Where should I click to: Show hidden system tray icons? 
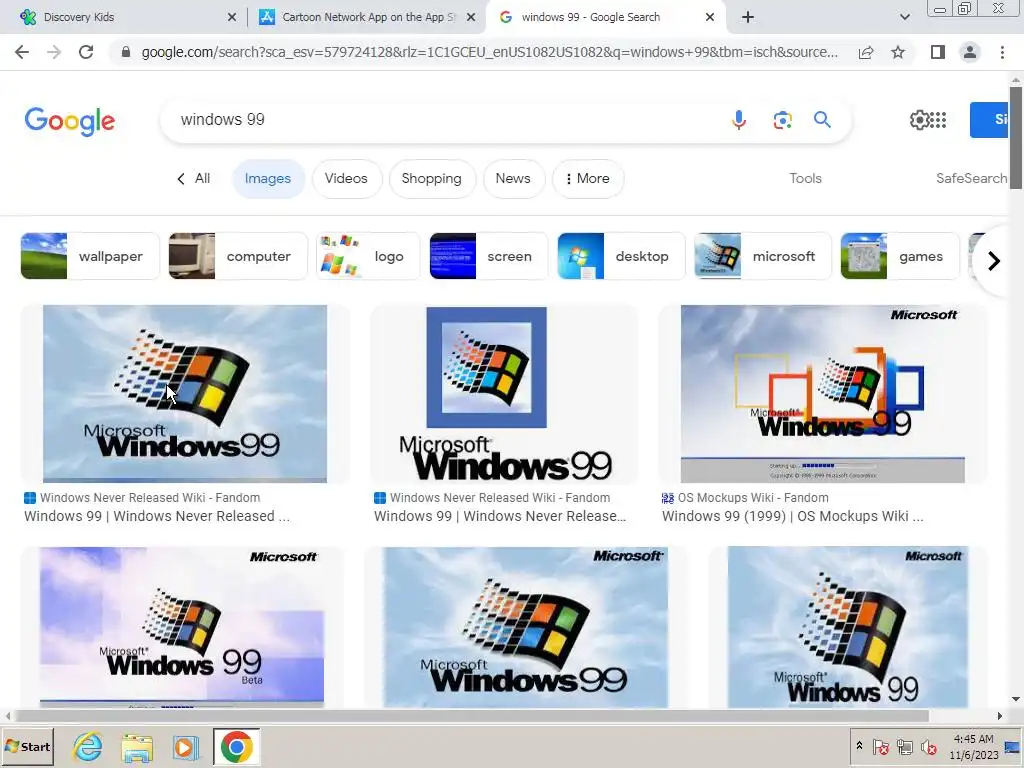tap(859, 746)
